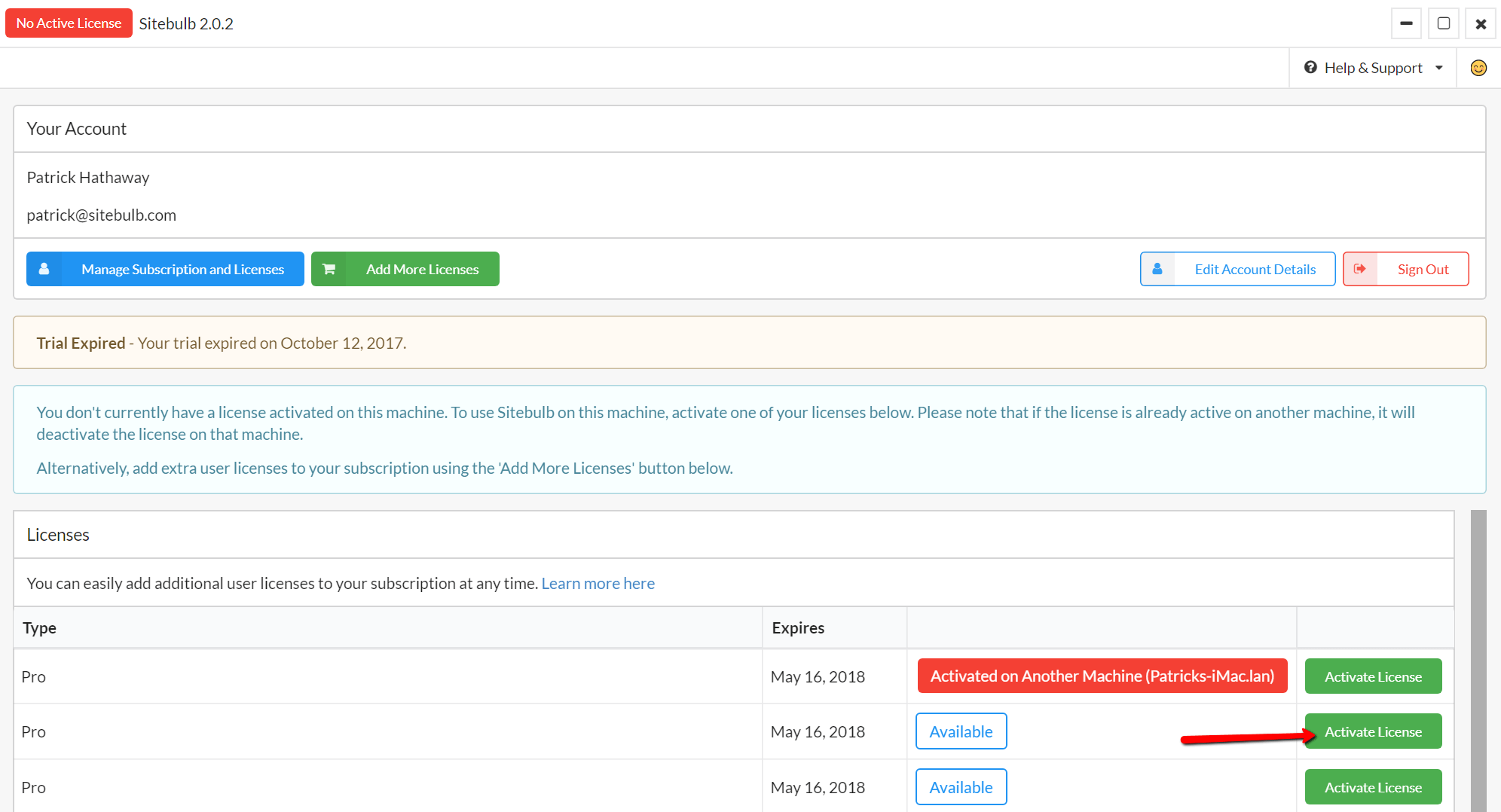The width and height of the screenshot is (1501, 812).
Task: Click the Trial Expired notice text
Action: [x=222, y=343]
